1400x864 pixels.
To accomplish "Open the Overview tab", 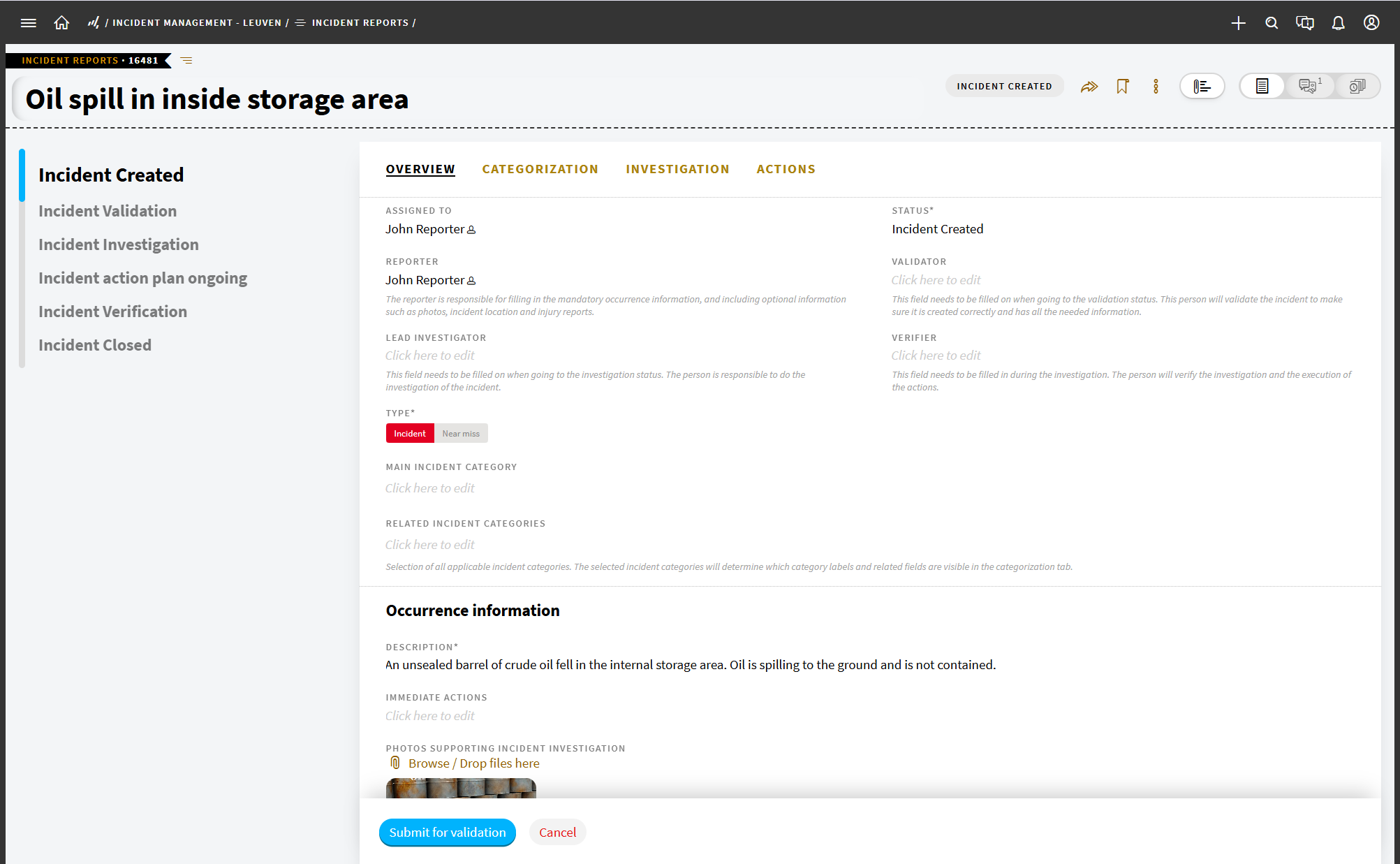I will pos(420,169).
